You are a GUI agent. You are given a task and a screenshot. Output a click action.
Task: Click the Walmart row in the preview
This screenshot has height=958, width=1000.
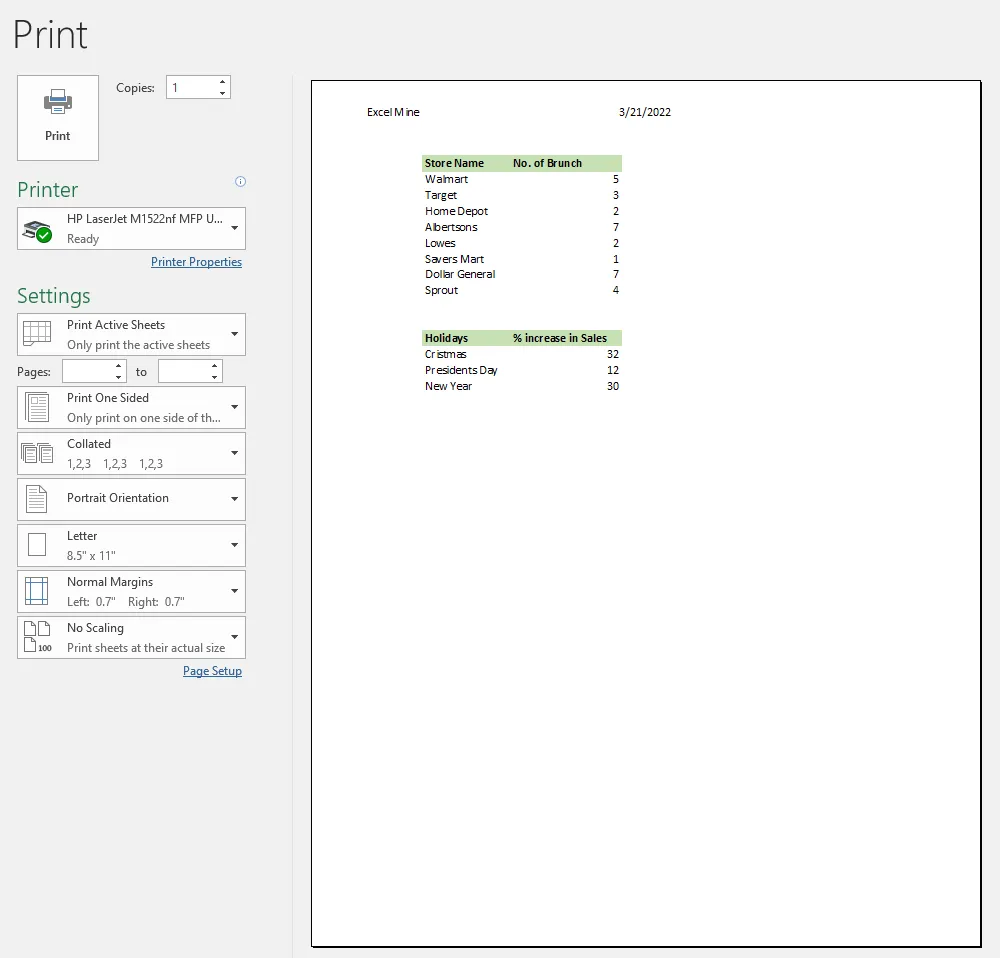point(522,179)
